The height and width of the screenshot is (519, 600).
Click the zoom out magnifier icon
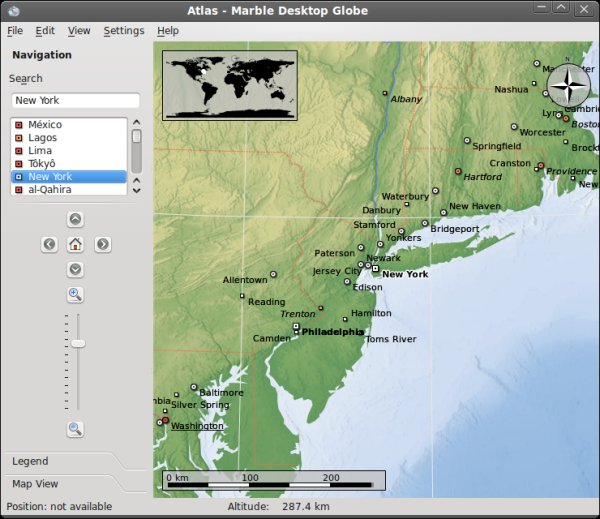point(75,429)
